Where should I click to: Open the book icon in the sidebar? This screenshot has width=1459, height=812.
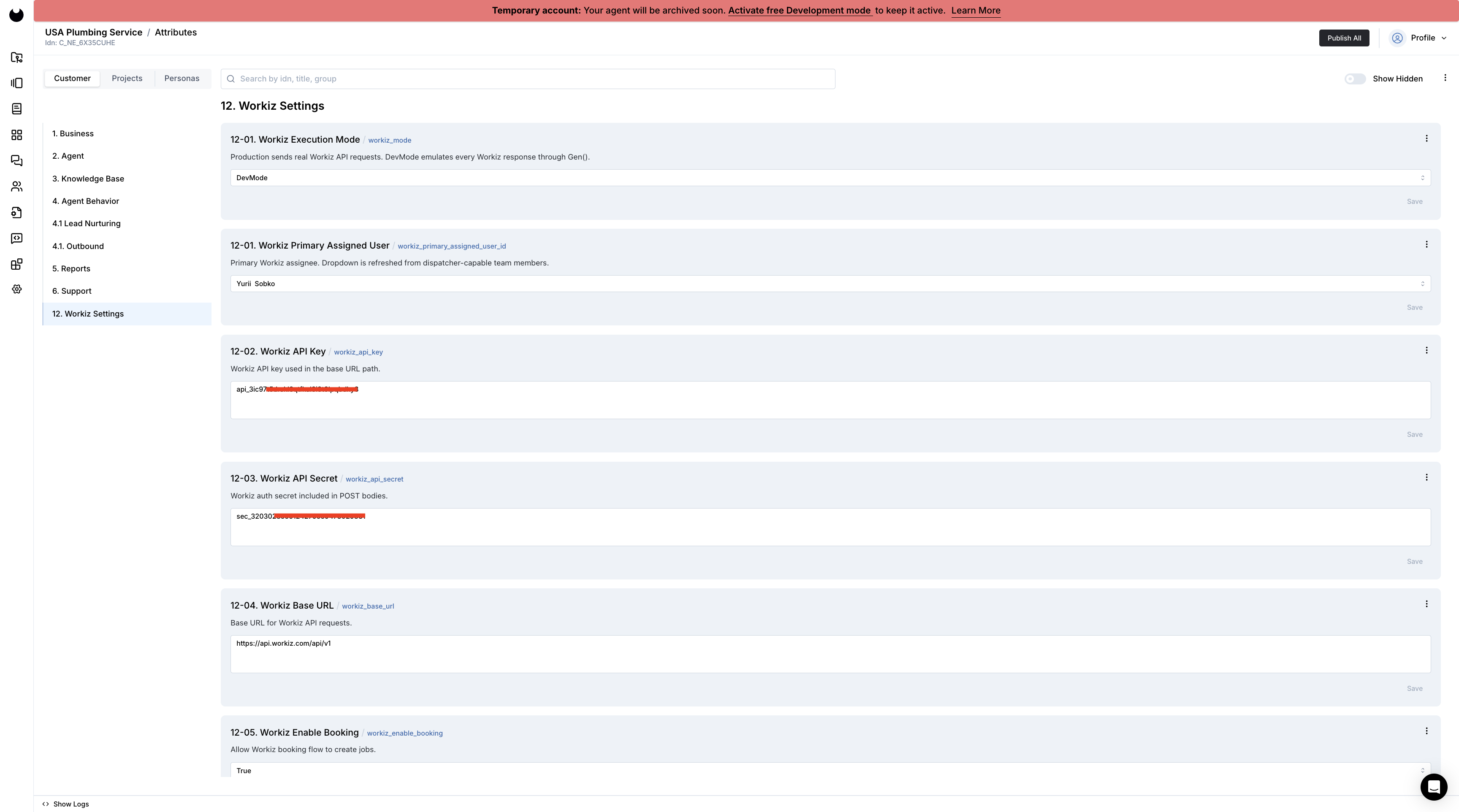pyautogui.click(x=17, y=109)
